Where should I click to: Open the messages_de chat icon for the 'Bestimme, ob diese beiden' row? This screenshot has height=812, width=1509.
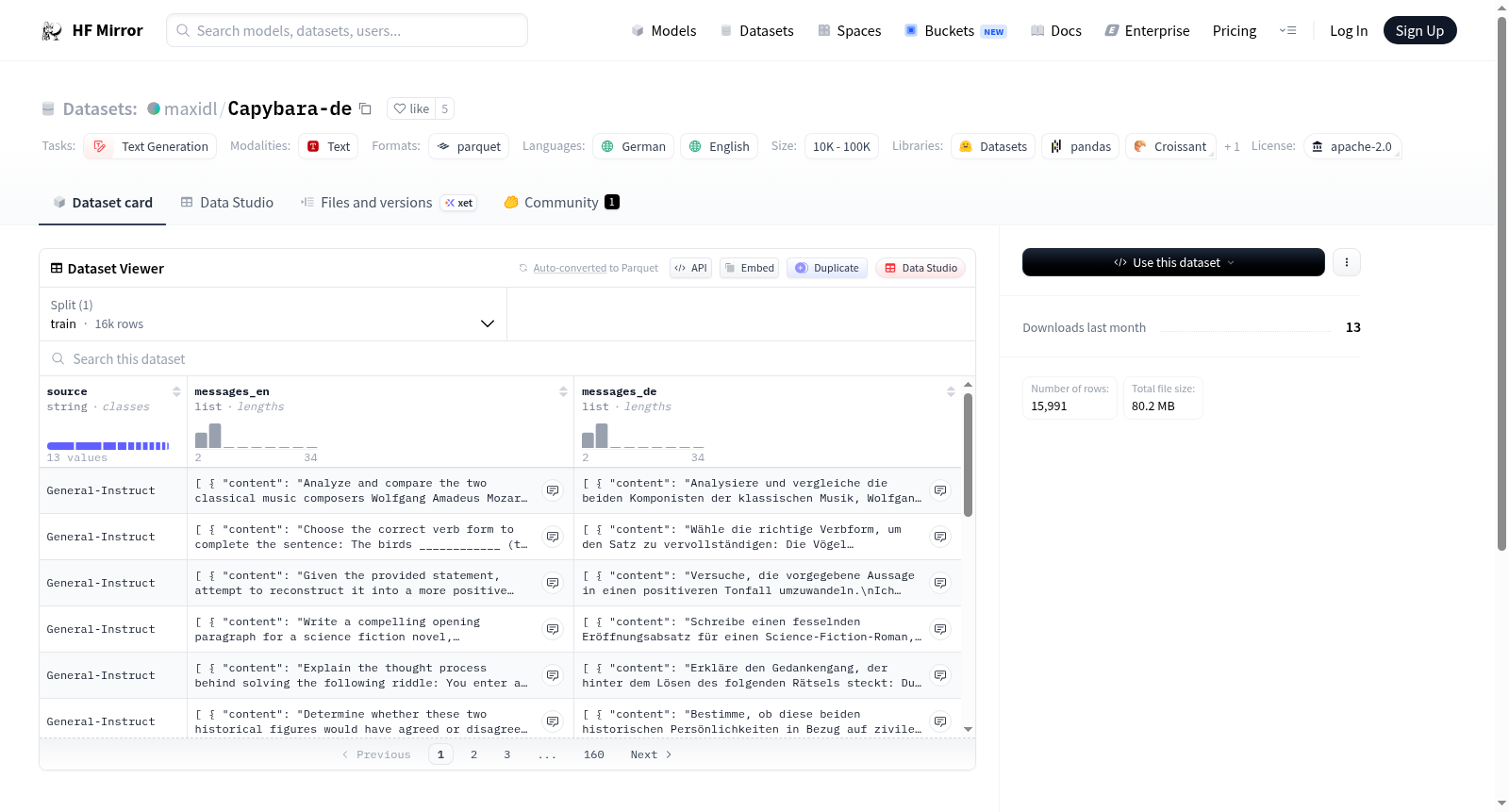tap(940, 721)
